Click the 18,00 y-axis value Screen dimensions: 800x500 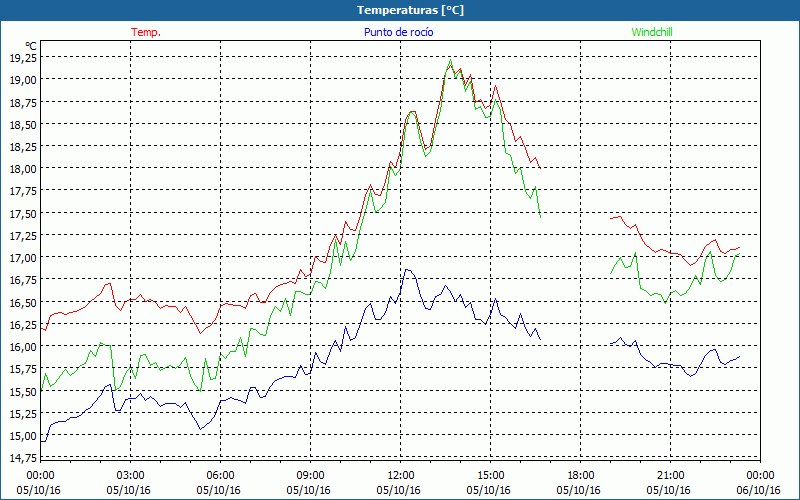[x=23, y=168]
